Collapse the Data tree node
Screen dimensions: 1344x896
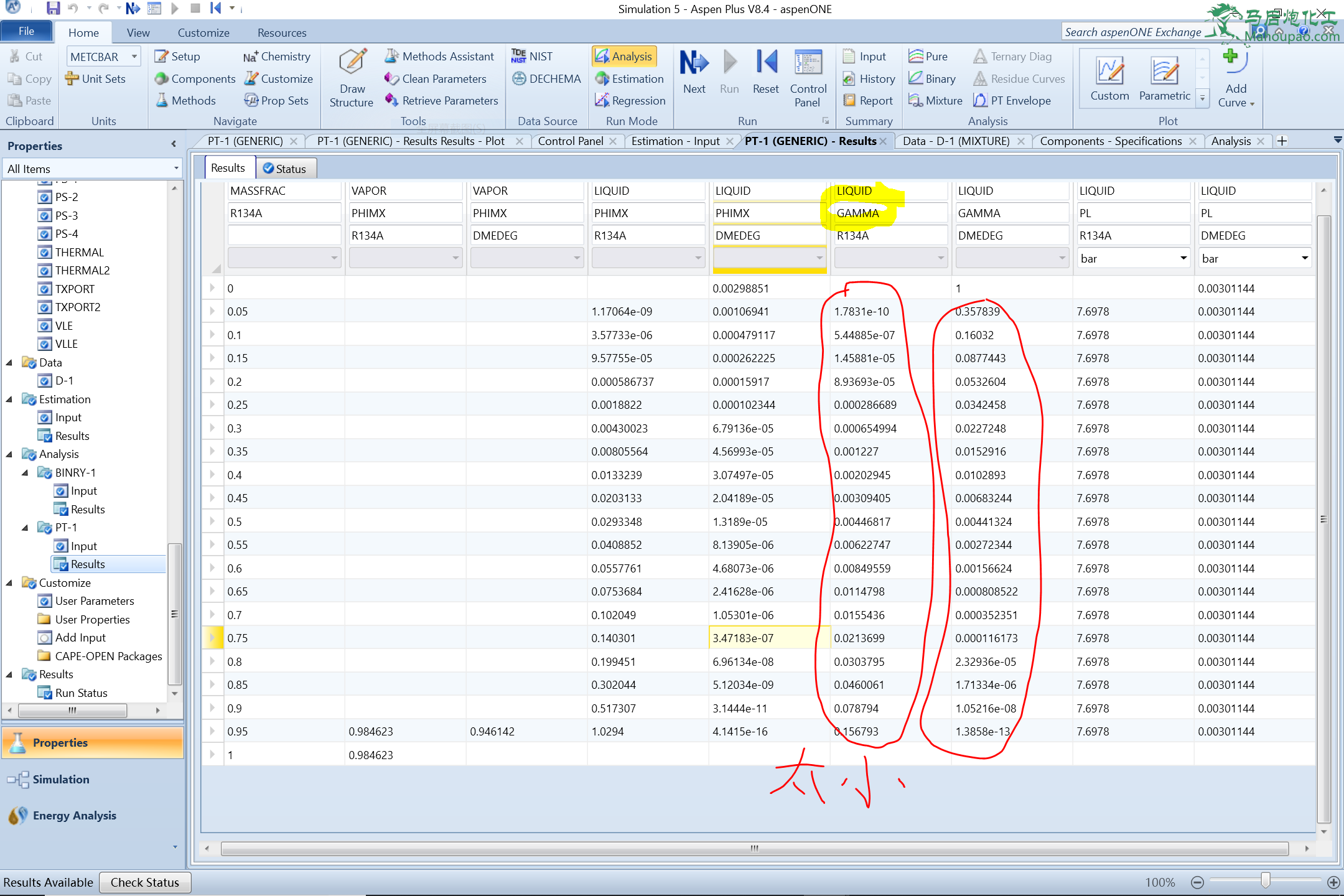pyautogui.click(x=9, y=363)
